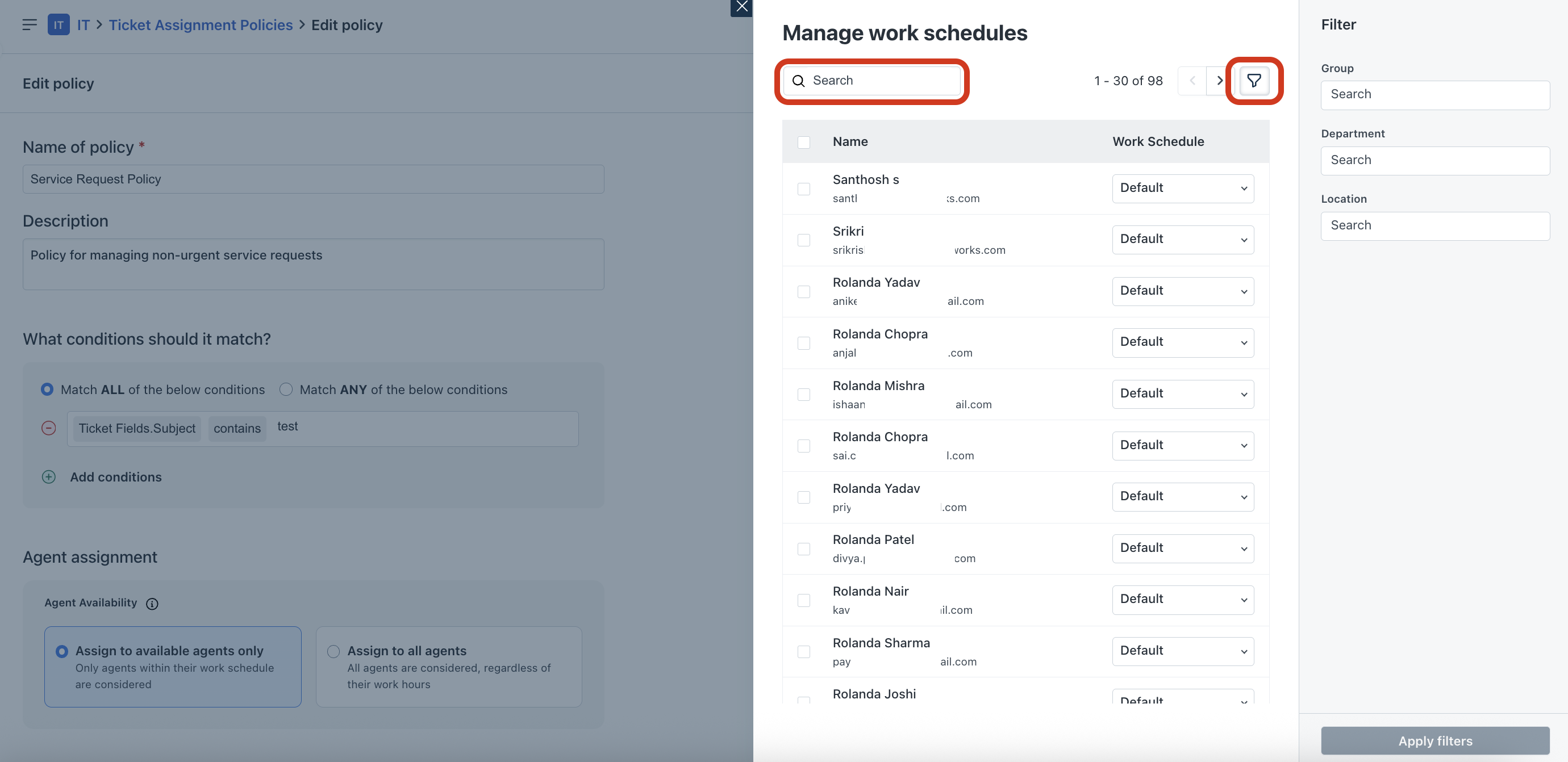Tick checkbox for Rolanda Mishra
The width and height of the screenshot is (1568, 762).
tap(803, 394)
